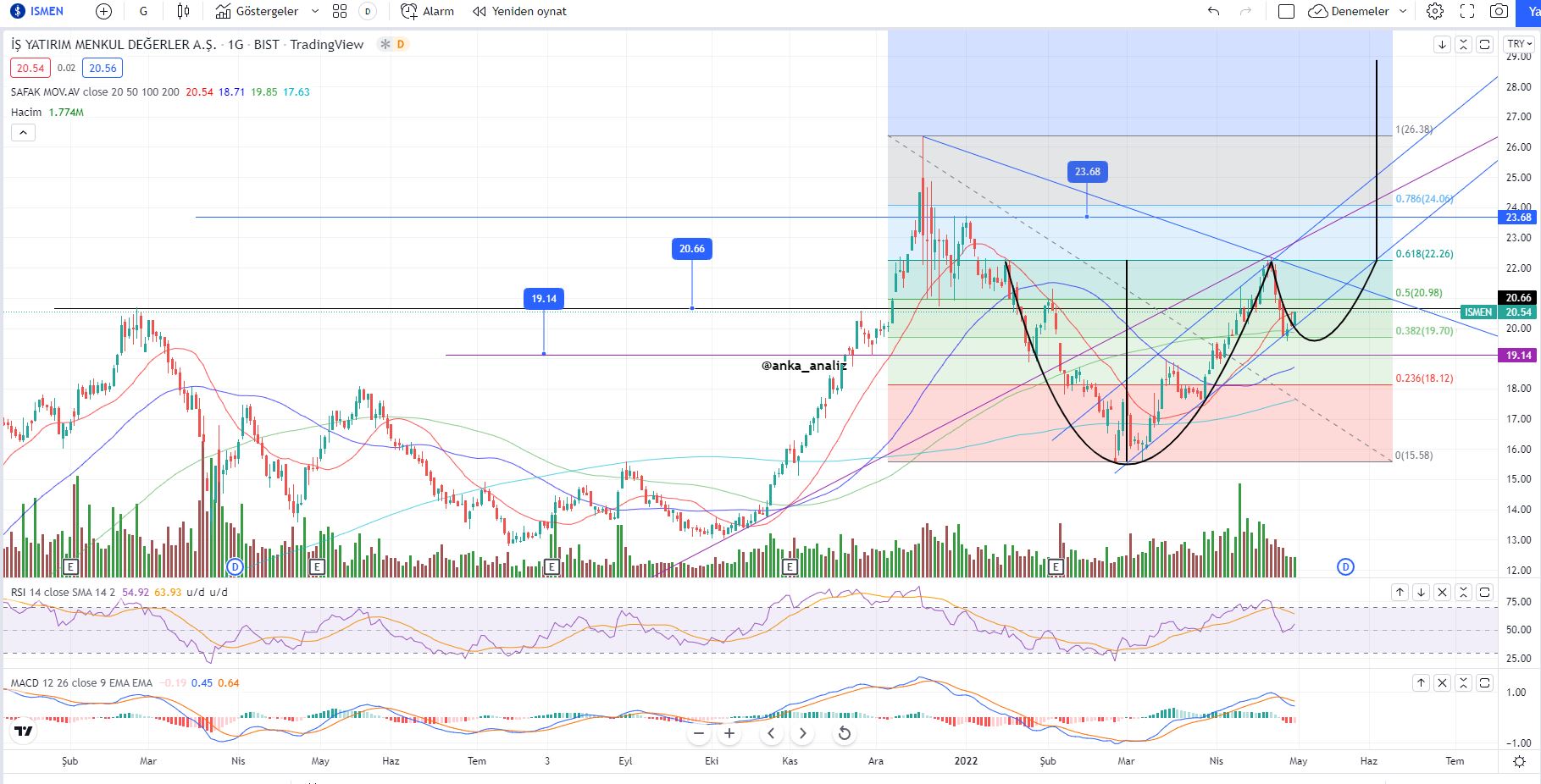Select the candlestick chart style icon
1541x784 pixels.
(x=180, y=11)
